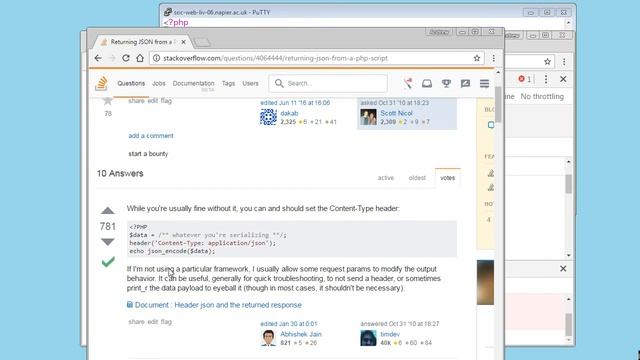
Task: Open Stack Overflow inbox icon
Action: pyautogui.click(x=427, y=83)
